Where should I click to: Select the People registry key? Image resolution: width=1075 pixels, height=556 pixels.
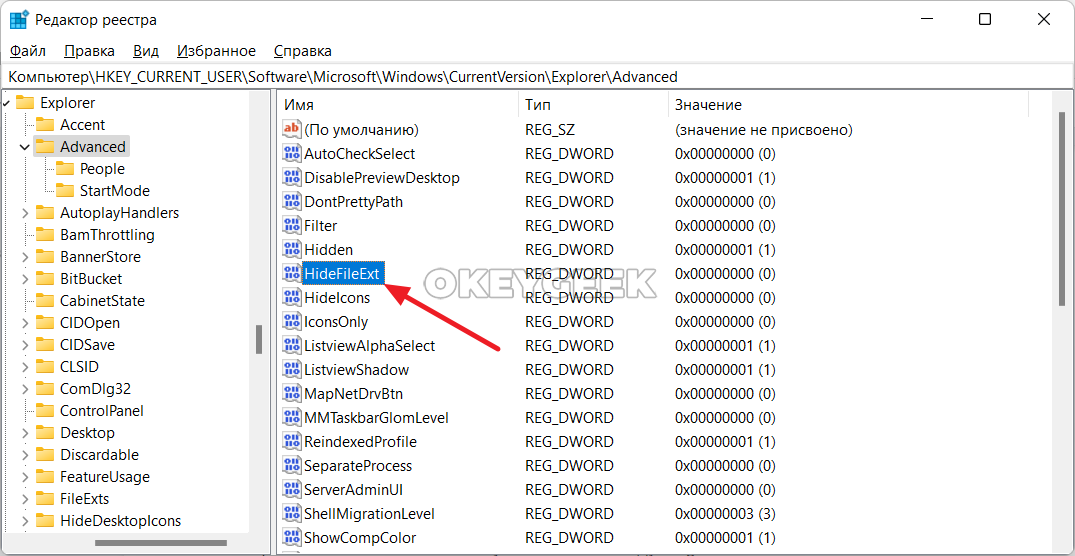click(102, 169)
